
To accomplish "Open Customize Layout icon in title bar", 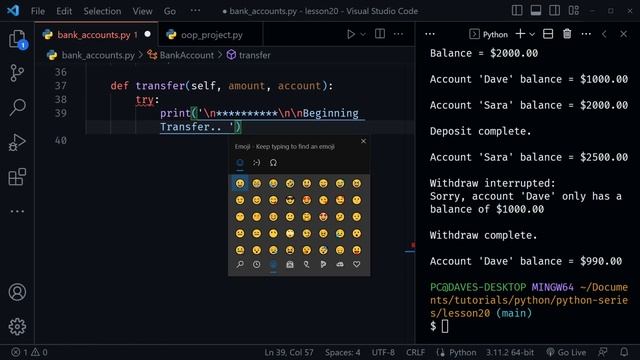I will pos(573,11).
